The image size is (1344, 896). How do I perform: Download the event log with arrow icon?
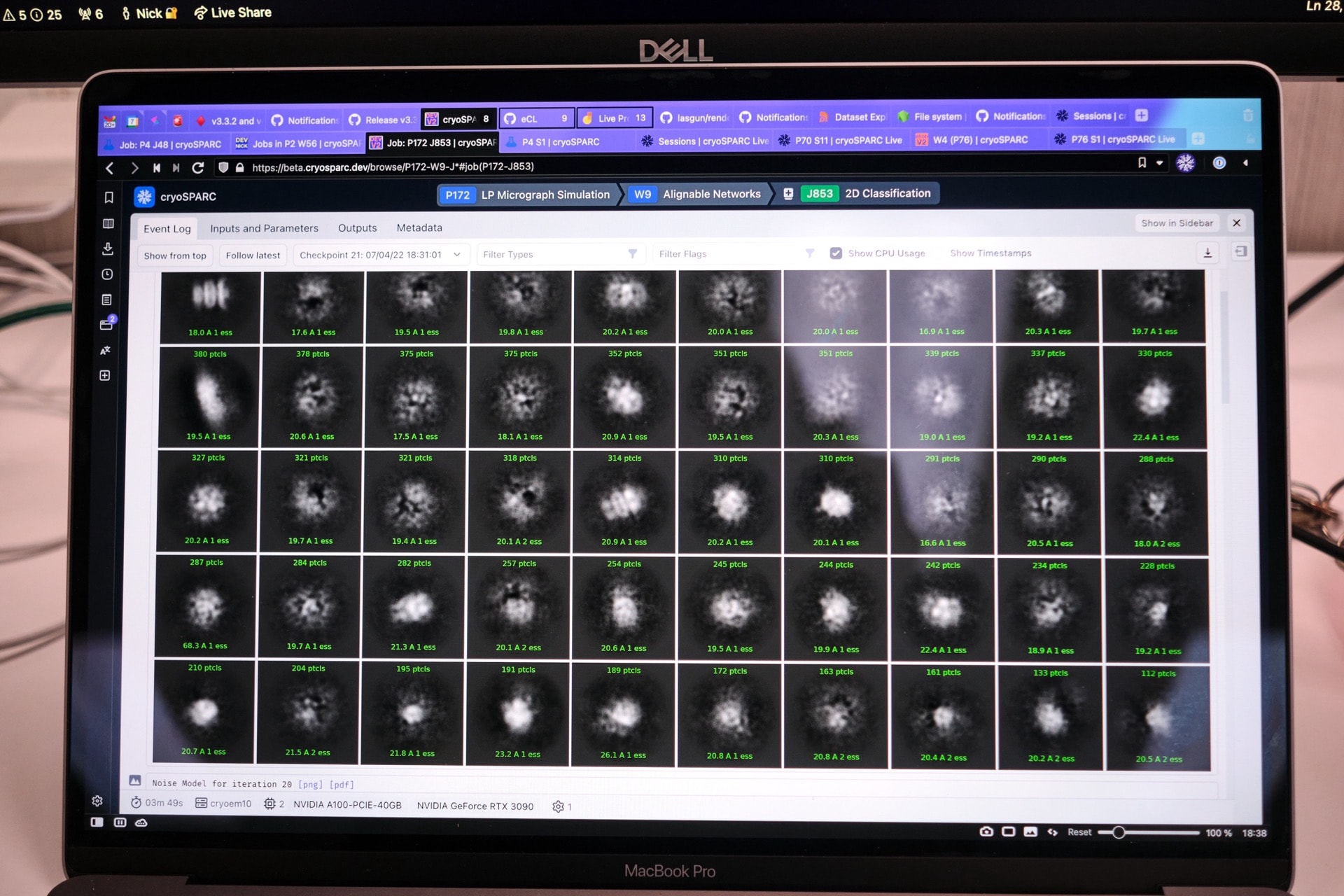pos(1207,253)
